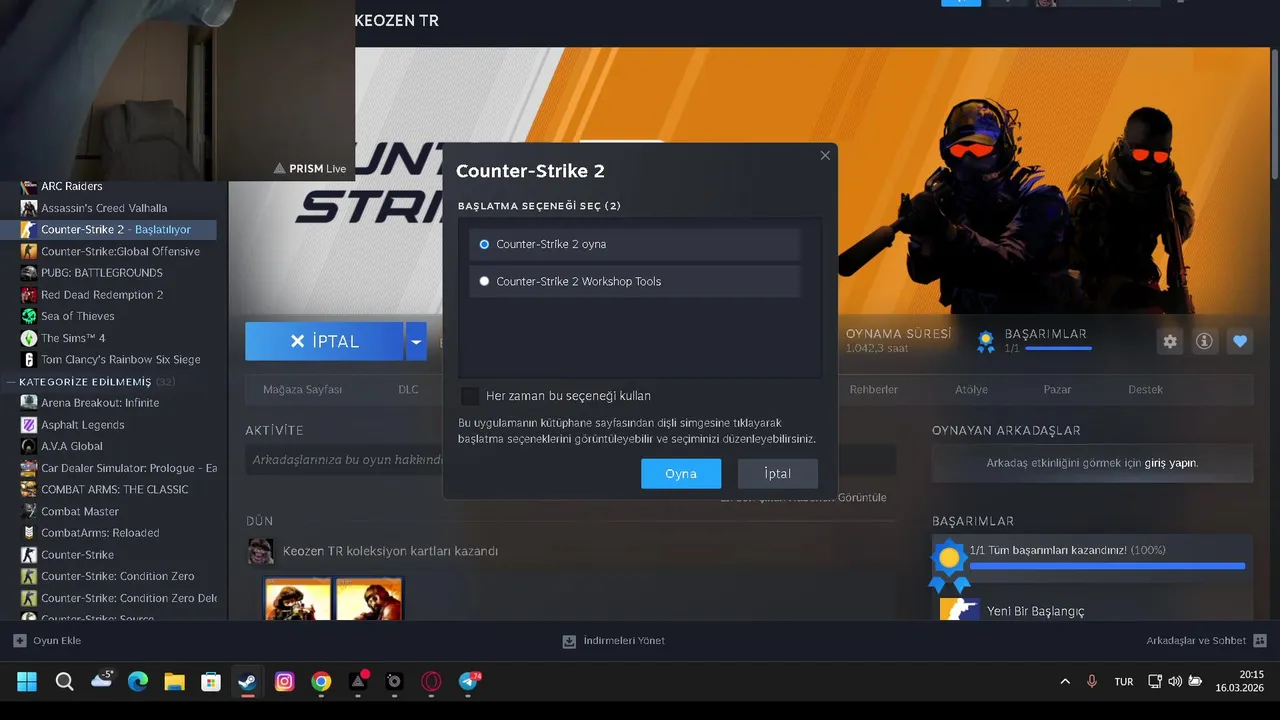Click the Oyna button in the dialog

[x=681, y=474]
